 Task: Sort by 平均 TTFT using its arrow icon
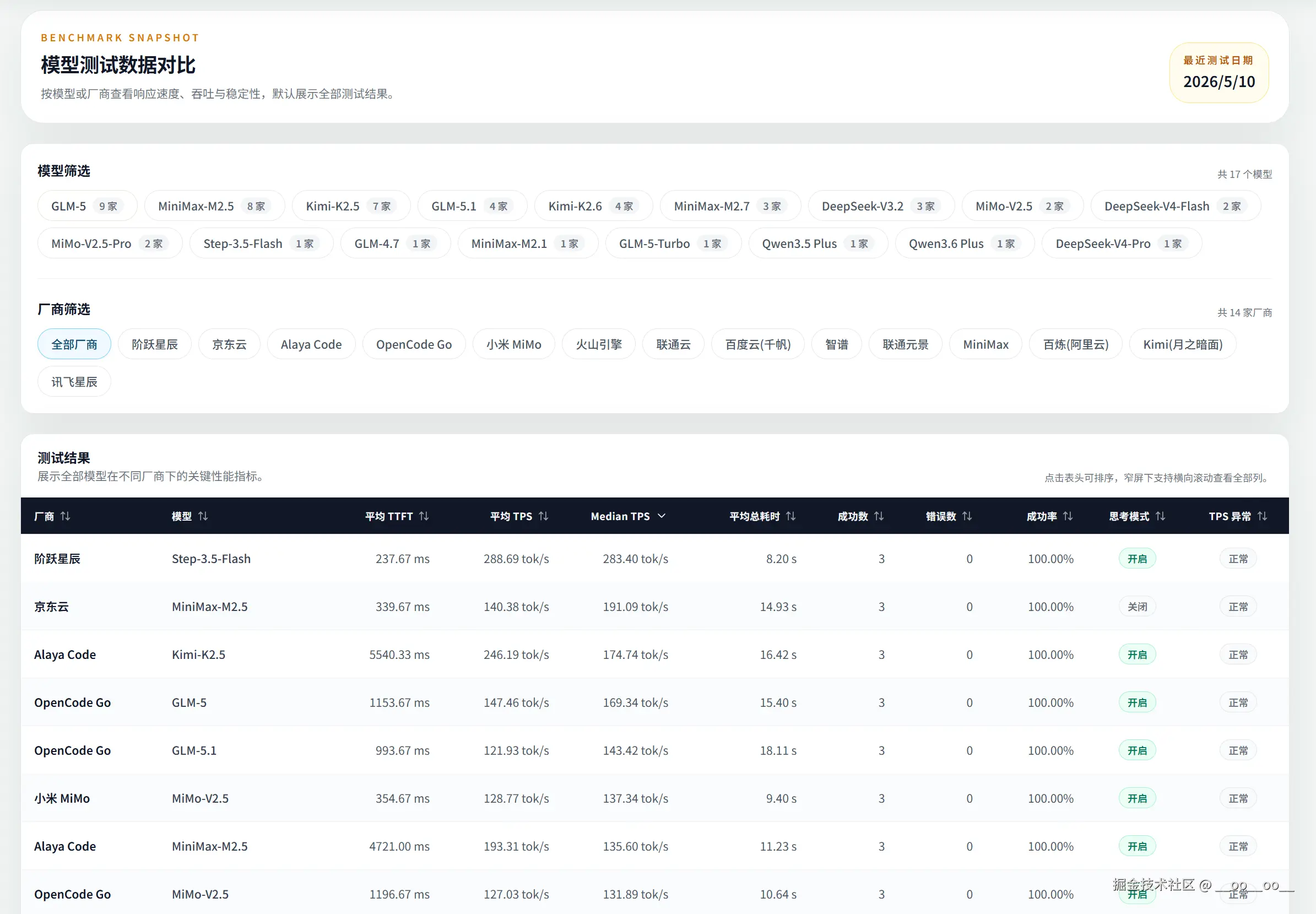click(424, 516)
